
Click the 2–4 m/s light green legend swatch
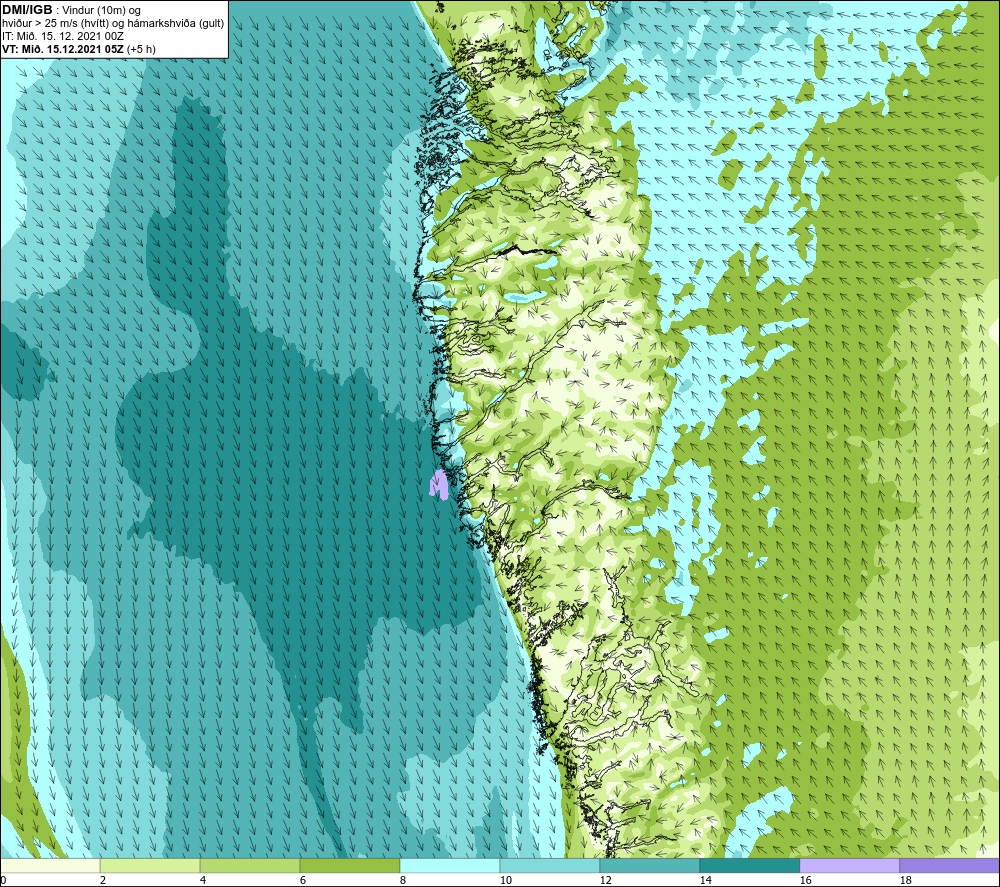point(150,865)
